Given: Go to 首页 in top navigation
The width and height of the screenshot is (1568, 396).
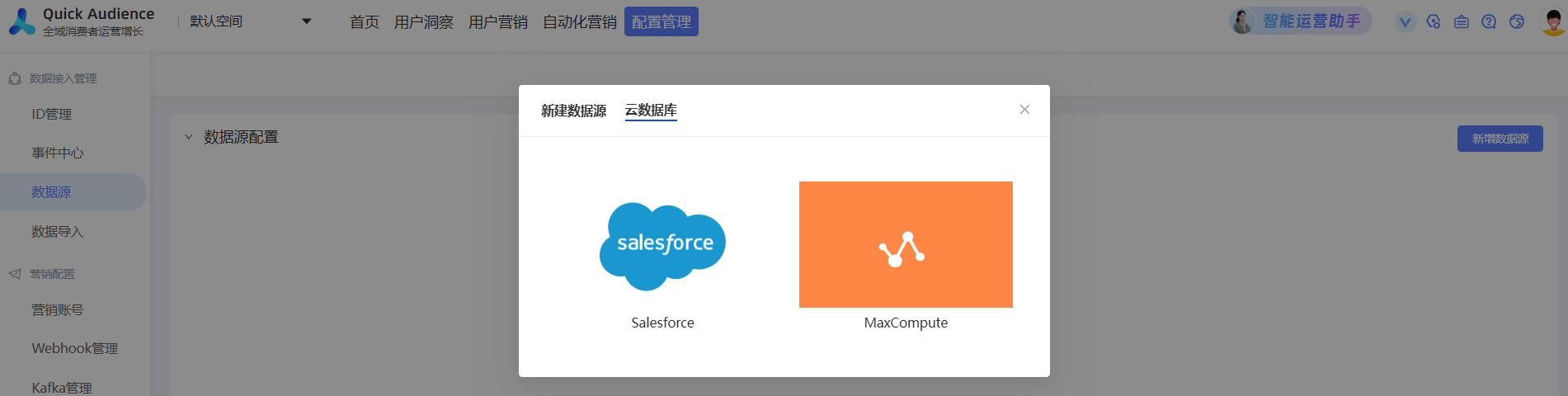Looking at the screenshot, I should pos(365,22).
